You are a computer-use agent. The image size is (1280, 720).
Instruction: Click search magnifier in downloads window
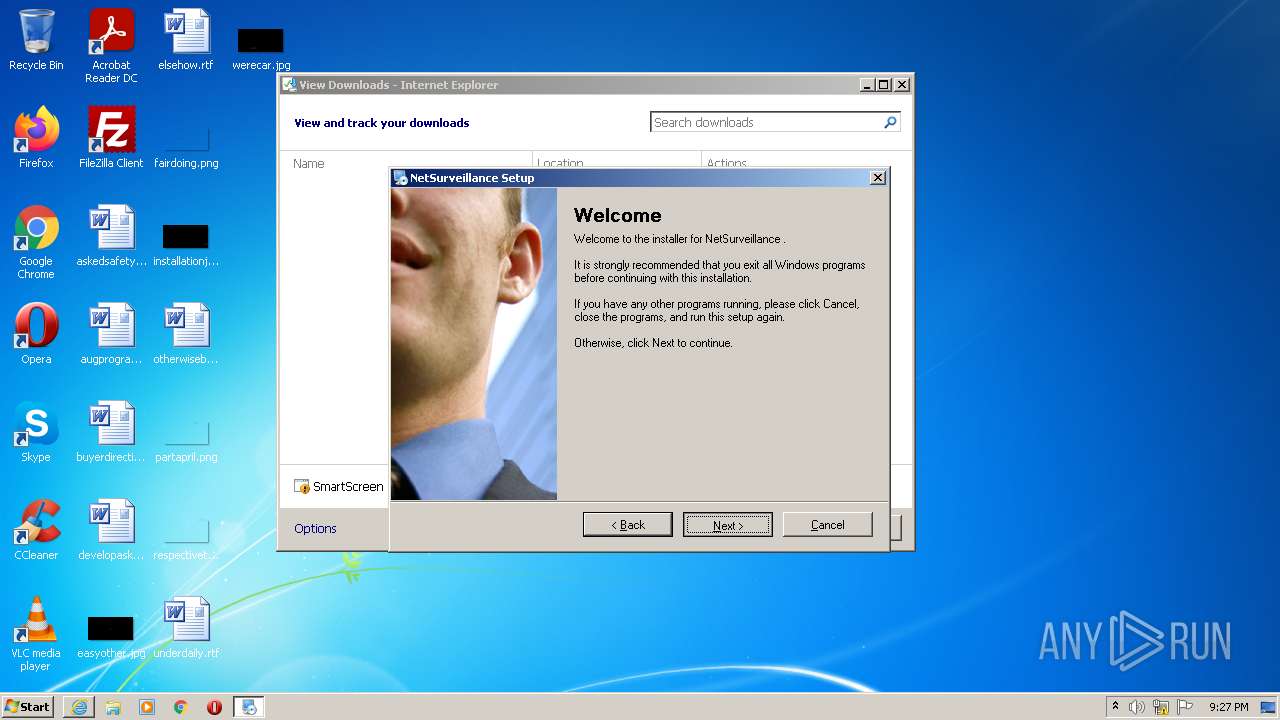coord(890,122)
